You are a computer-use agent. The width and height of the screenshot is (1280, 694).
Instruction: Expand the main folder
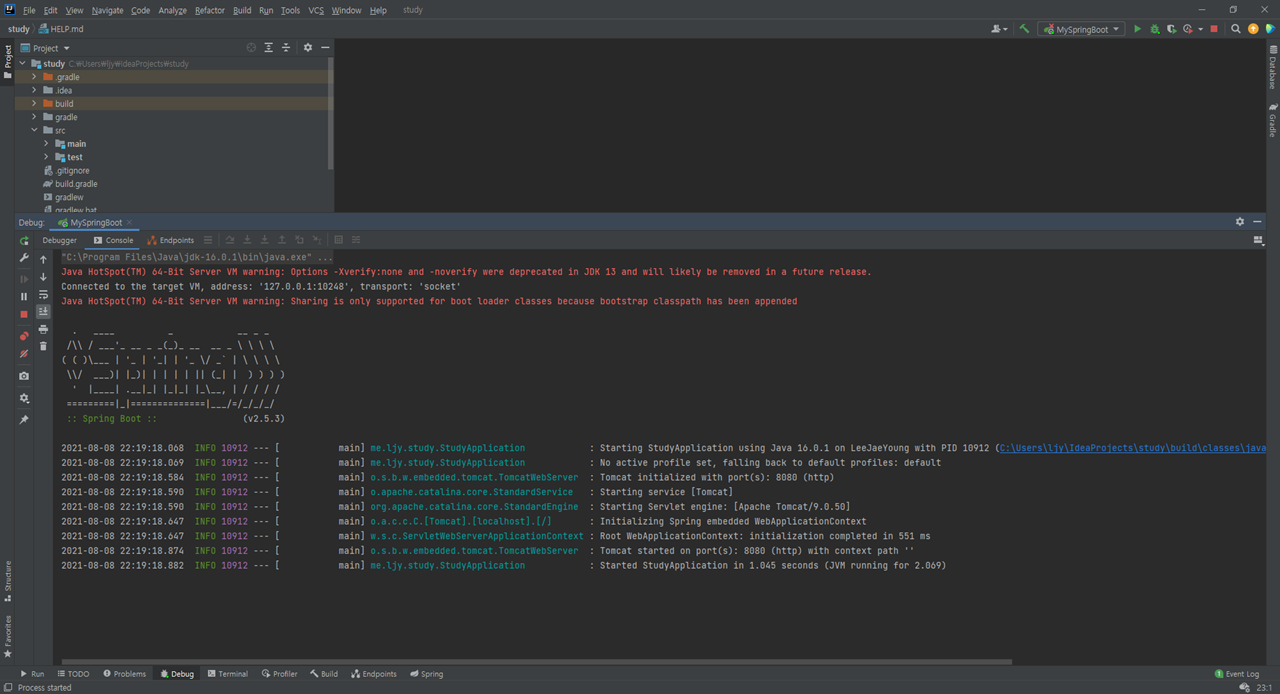(x=46, y=144)
